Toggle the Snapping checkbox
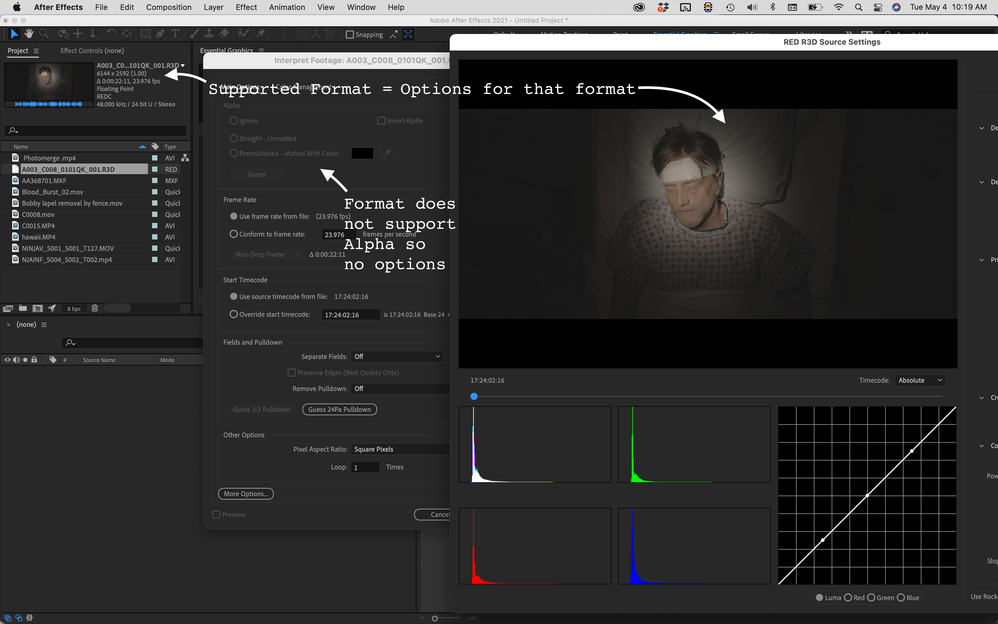 (349, 34)
